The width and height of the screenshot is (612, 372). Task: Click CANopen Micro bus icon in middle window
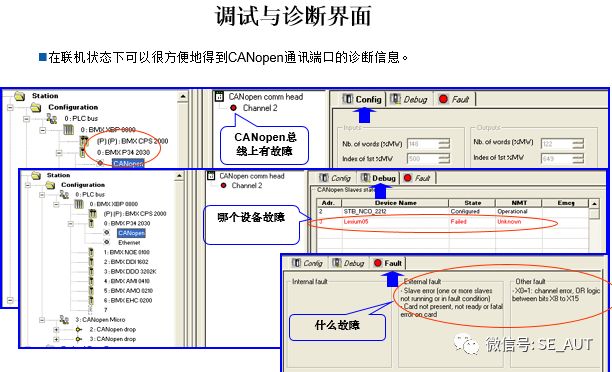pos(64,320)
